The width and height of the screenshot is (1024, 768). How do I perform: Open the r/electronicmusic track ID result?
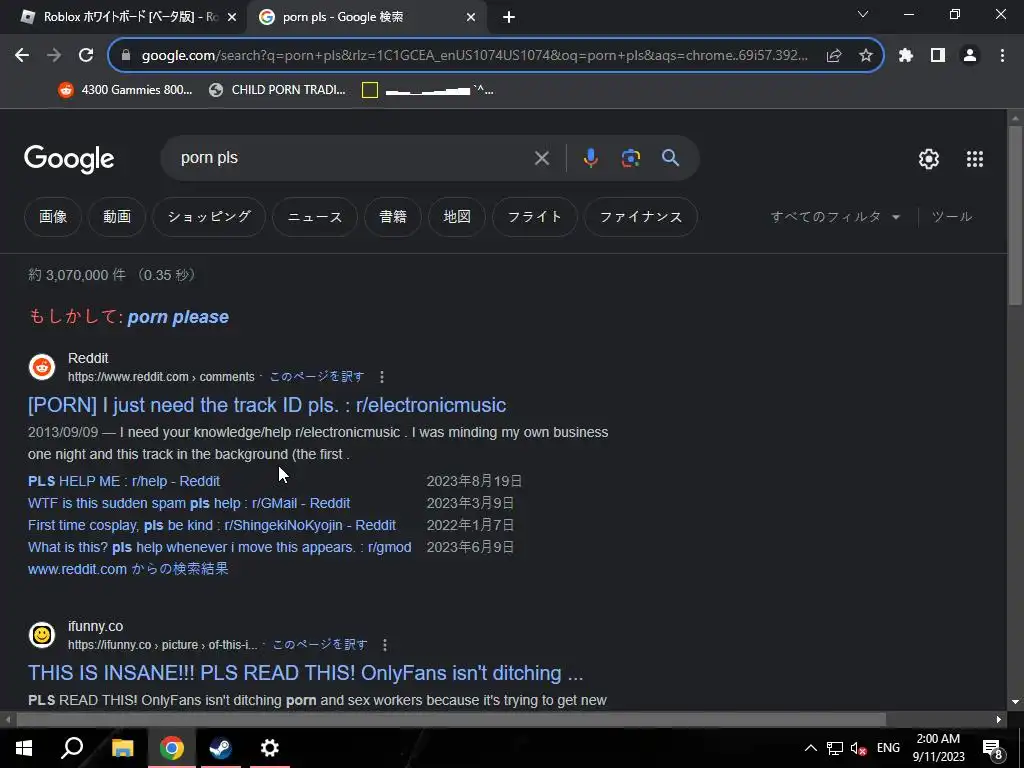point(267,406)
